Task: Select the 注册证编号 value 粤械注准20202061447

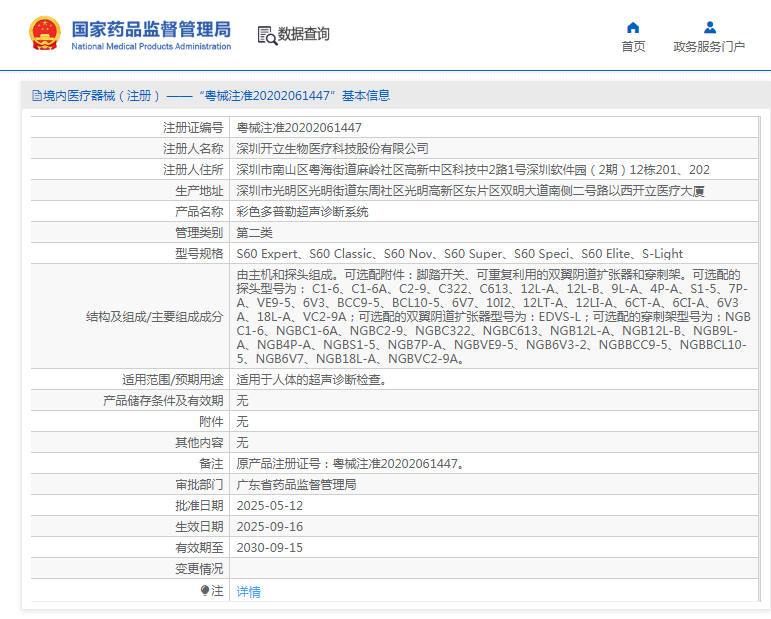Action: click(299, 128)
